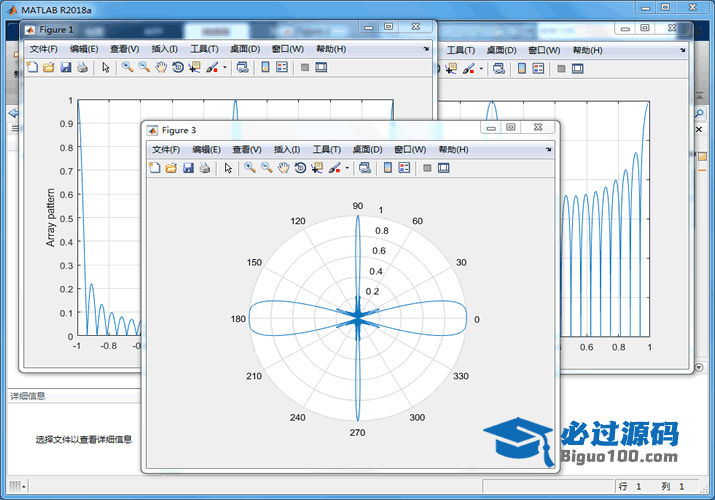The height and width of the screenshot is (500, 715).
Task: Save Figure 3 using the floppy disk icon
Action: coord(187,168)
